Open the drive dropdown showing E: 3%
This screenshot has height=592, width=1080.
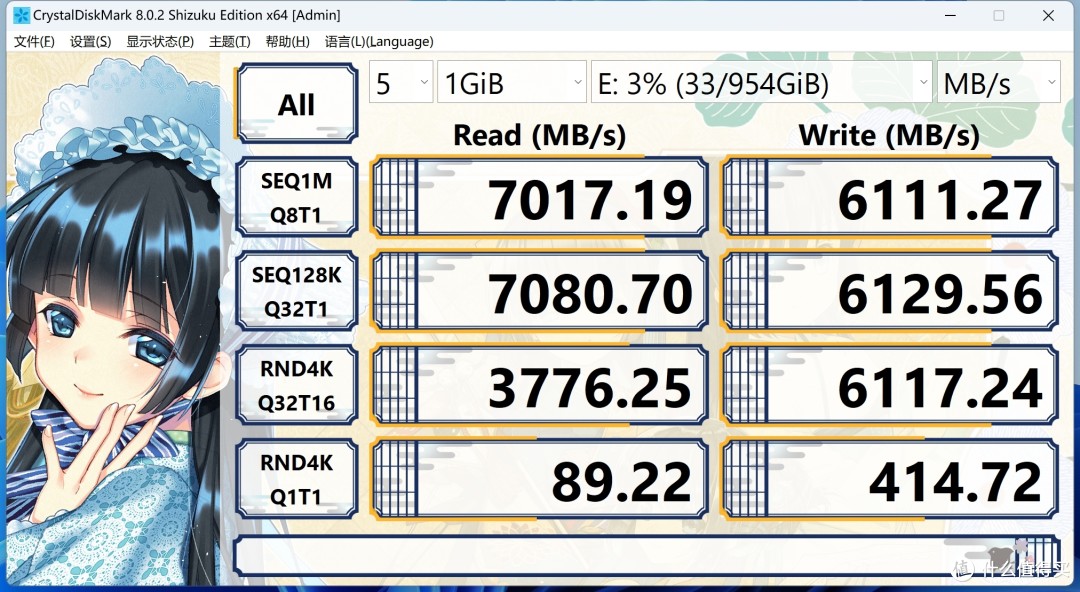(762, 83)
